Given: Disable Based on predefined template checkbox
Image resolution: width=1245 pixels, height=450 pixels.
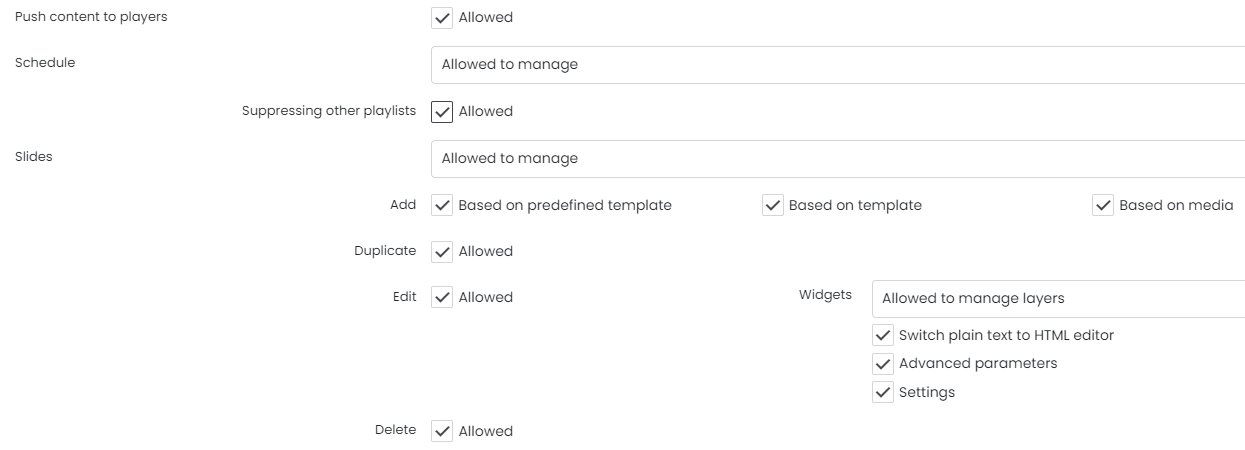Looking at the screenshot, I should coord(442,206).
